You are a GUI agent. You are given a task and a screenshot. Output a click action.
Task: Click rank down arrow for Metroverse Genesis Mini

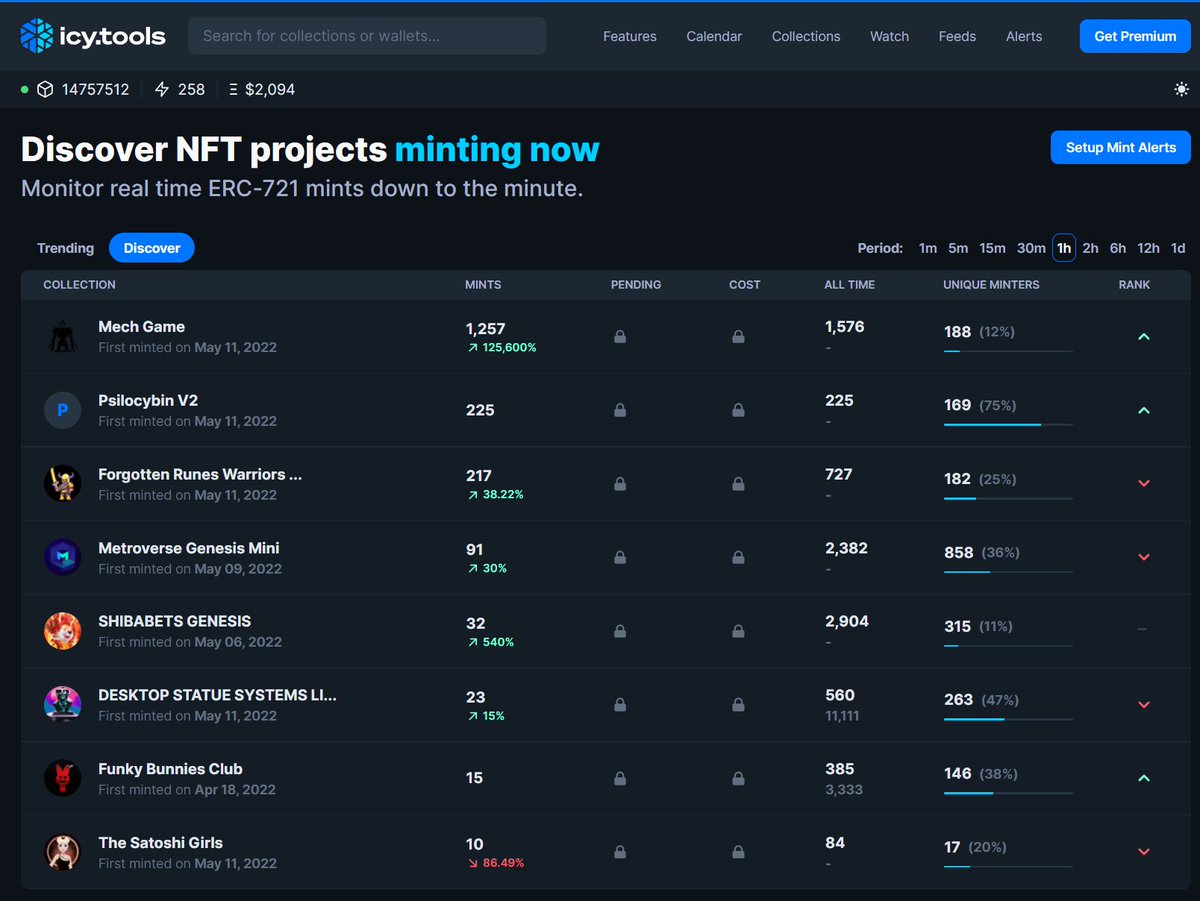[1144, 558]
